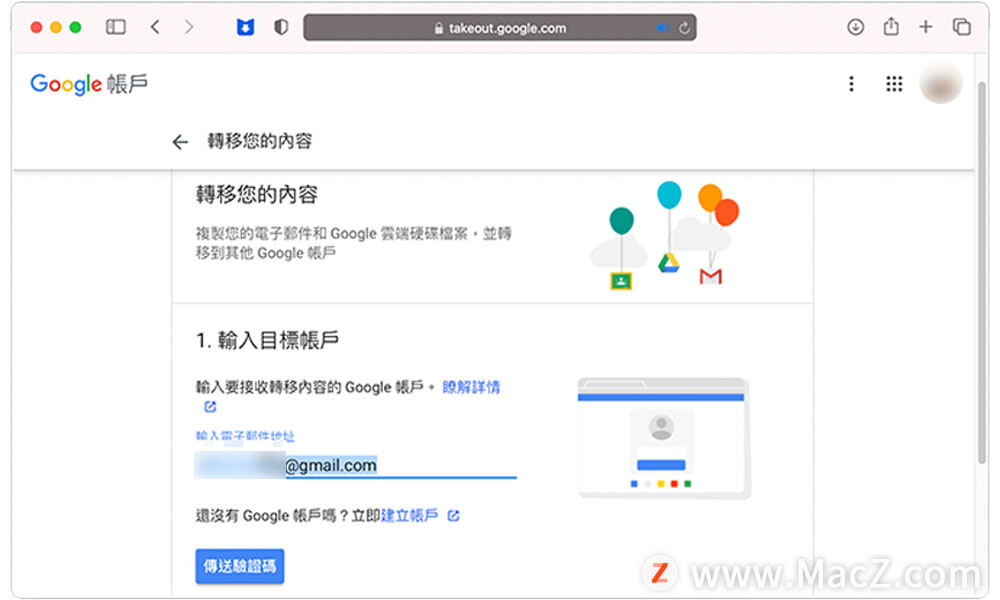1000x600 pixels.
Task: Click the external link icon after 建立帳戶
Action: coord(453,515)
